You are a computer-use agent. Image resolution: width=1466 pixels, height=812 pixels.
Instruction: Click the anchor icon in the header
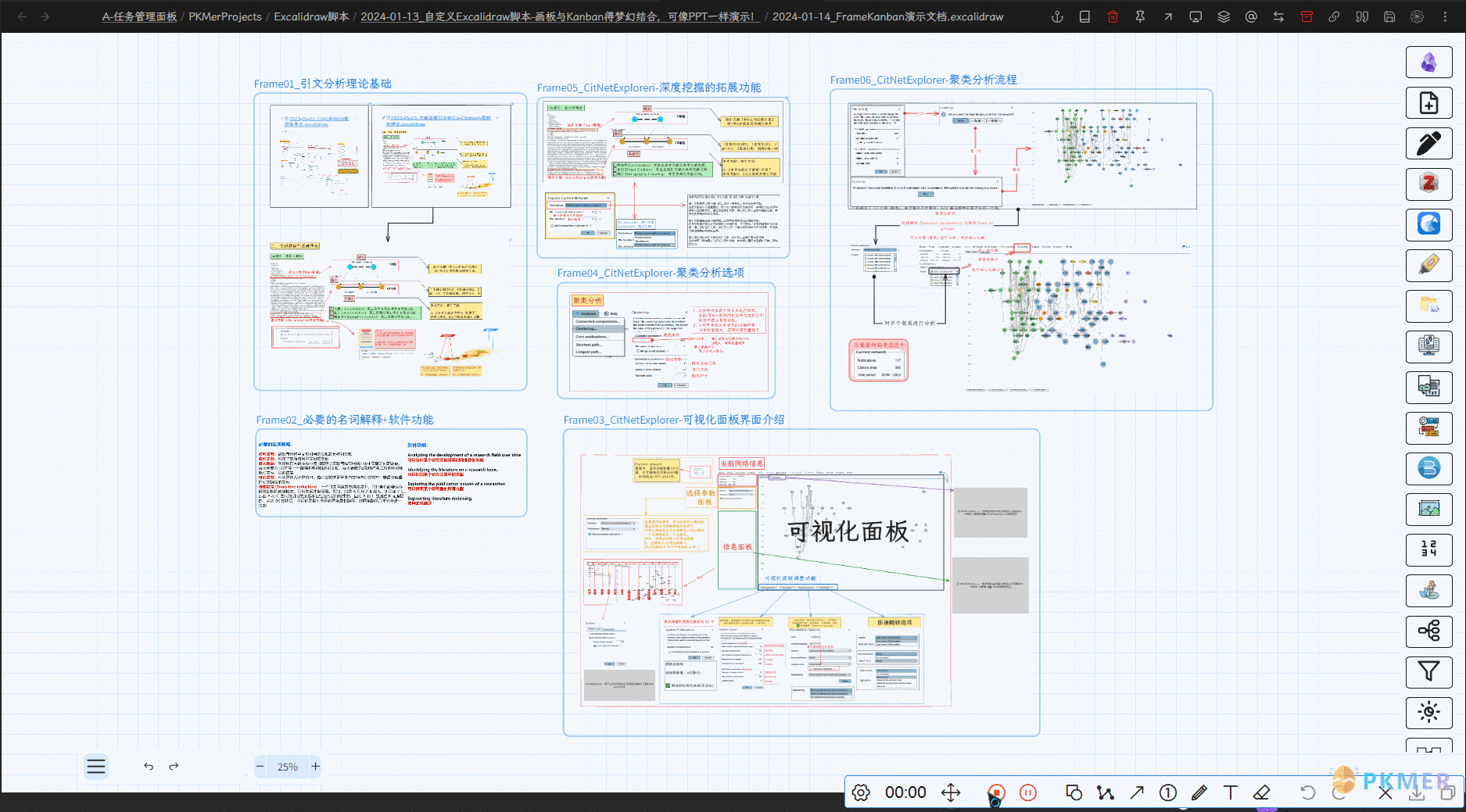coord(1057,16)
